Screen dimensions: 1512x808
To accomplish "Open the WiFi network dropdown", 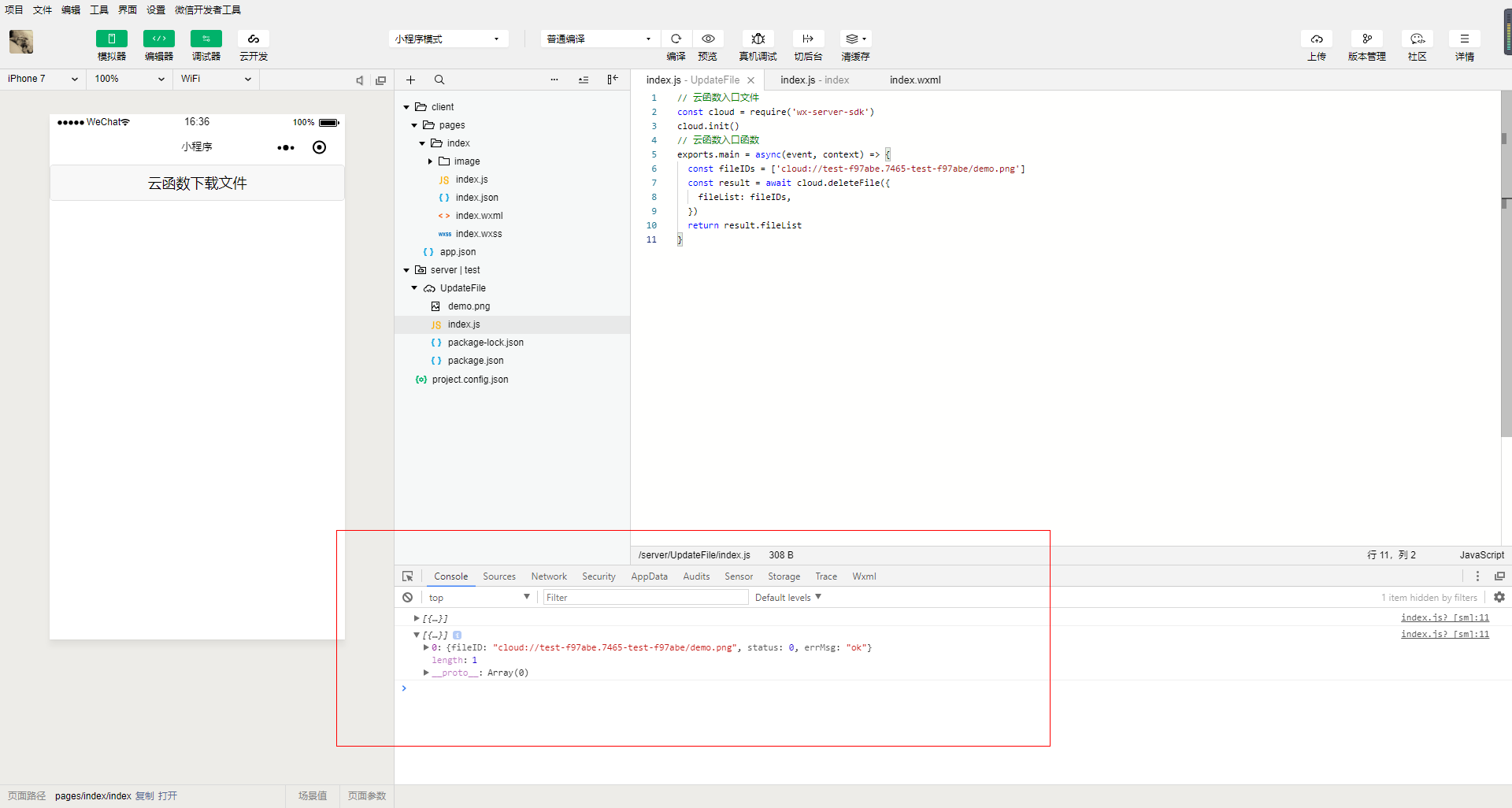I will click(x=215, y=79).
